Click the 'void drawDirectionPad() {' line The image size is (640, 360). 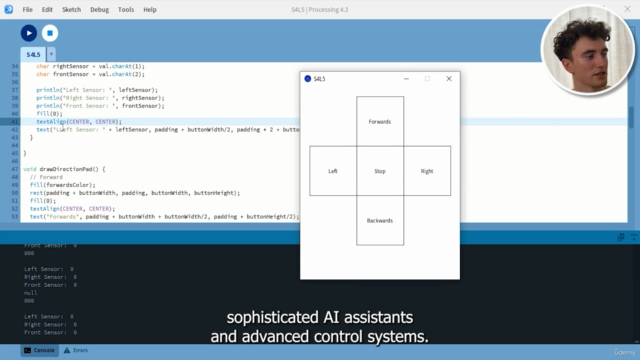[x=64, y=169]
